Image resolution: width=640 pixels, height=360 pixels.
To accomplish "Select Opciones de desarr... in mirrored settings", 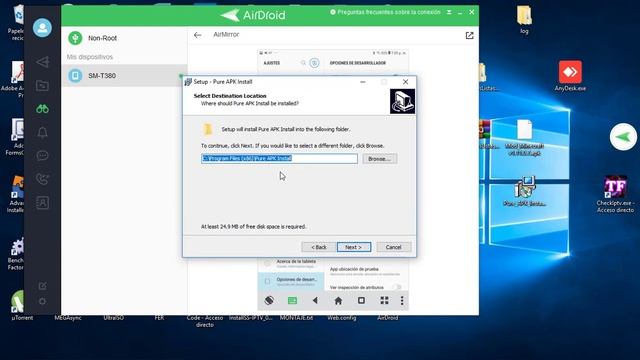I will pos(291,281).
